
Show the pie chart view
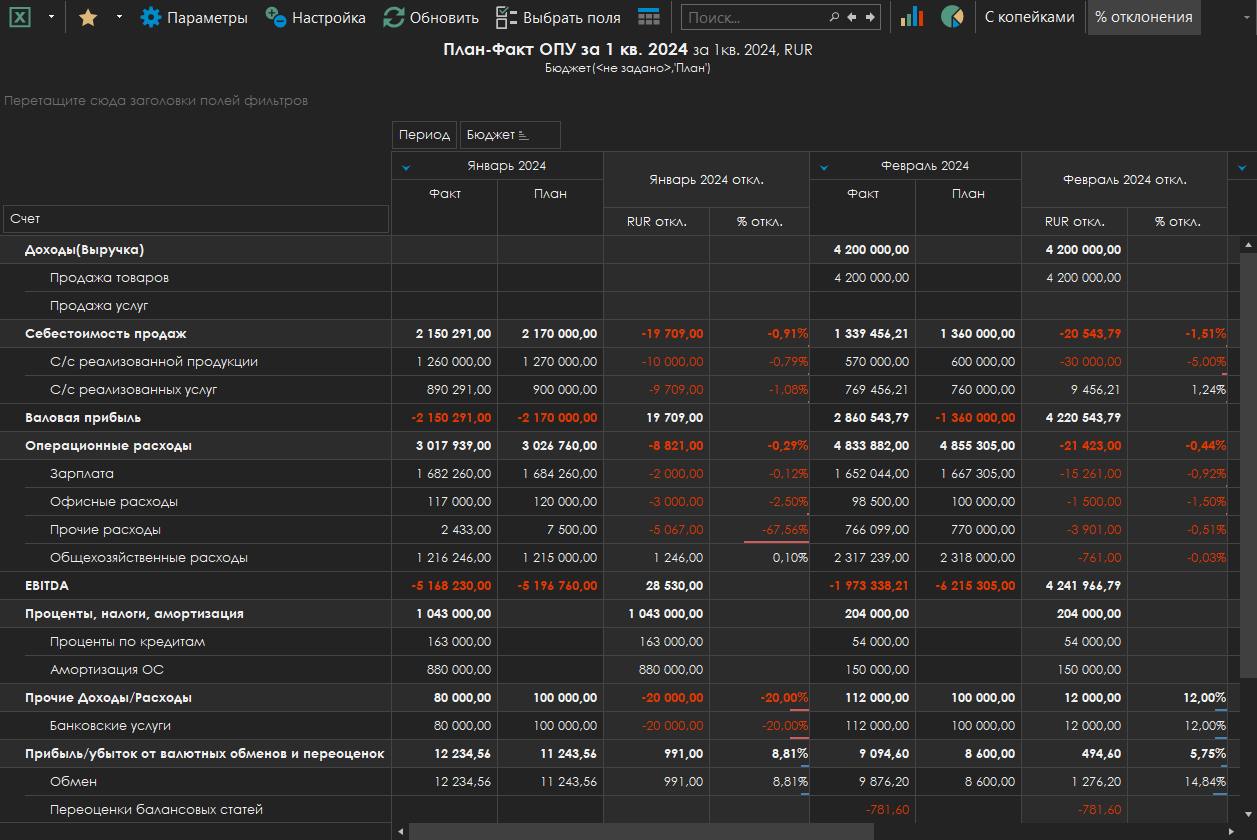pyautogui.click(x=951, y=17)
